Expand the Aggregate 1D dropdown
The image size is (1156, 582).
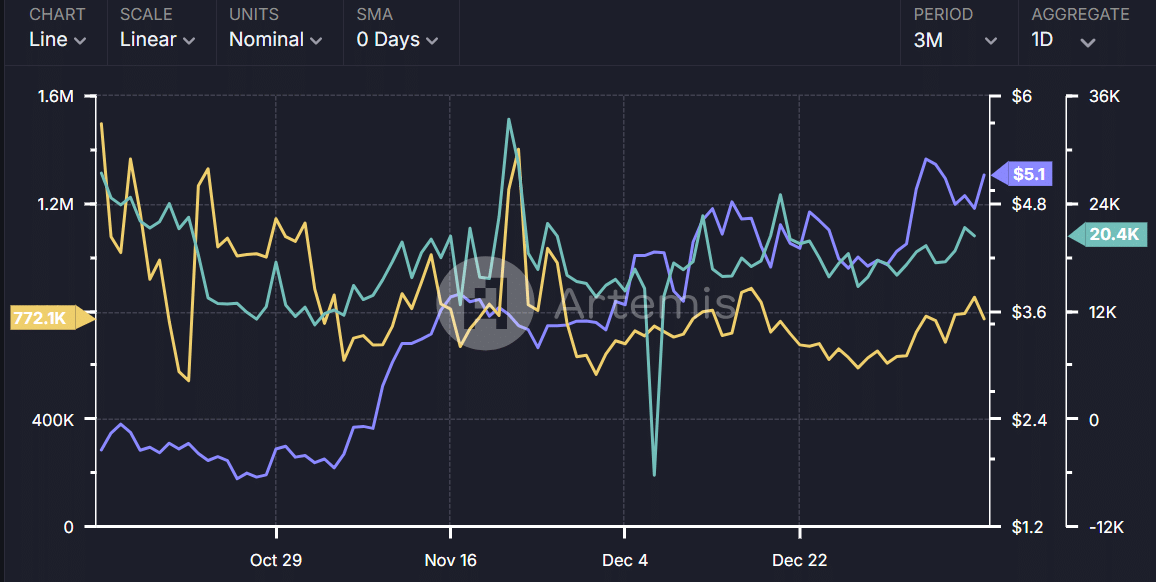[x=1064, y=40]
